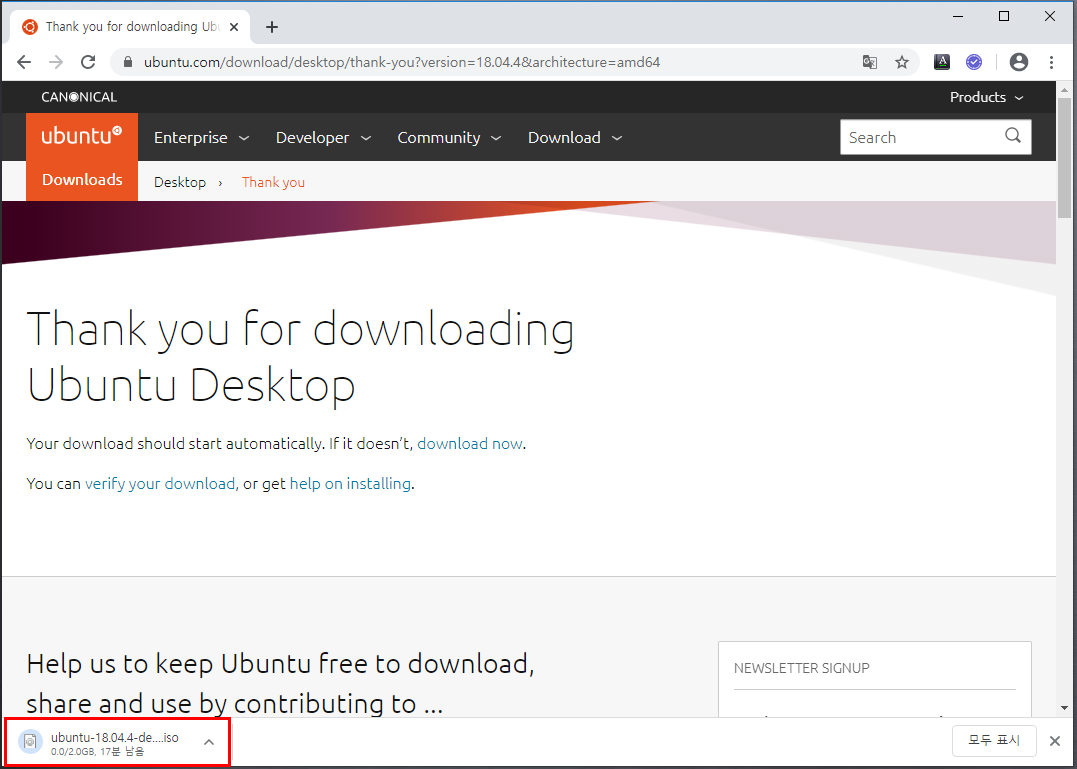Image resolution: width=1077 pixels, height=769 pixels.
Task: Open the Download menu
Action: coord(575,137)
